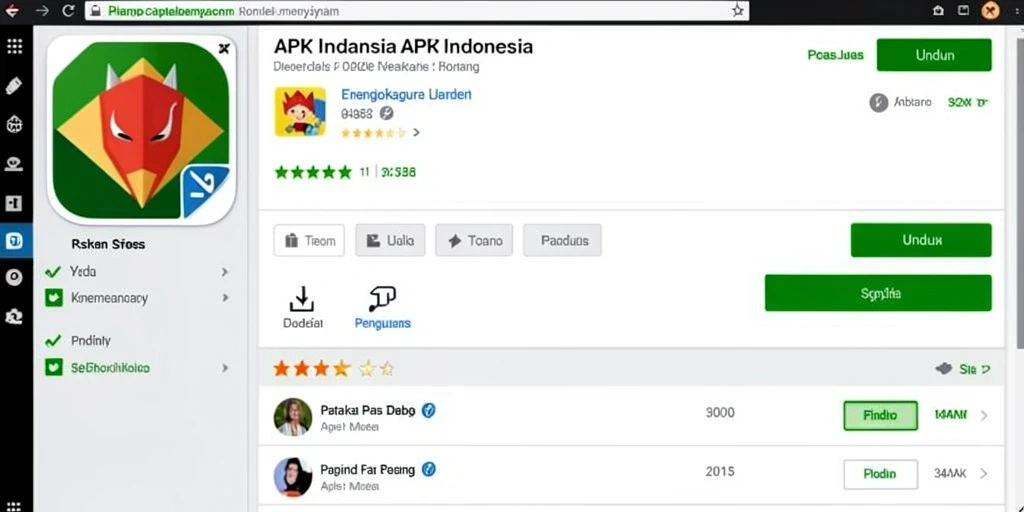Screen dimensions: 1024x512
Task: Toggle the Knemeanoary checkbox
Action: 52,298
